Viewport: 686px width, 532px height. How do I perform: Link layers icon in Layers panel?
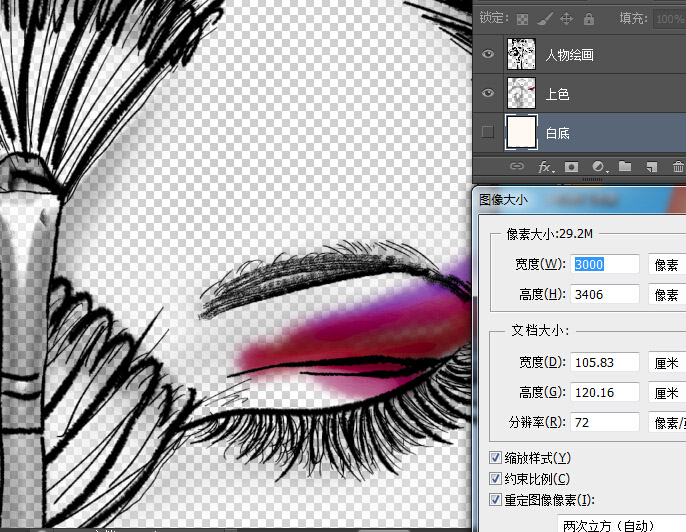pyautogui.click(x=517, y=166)
